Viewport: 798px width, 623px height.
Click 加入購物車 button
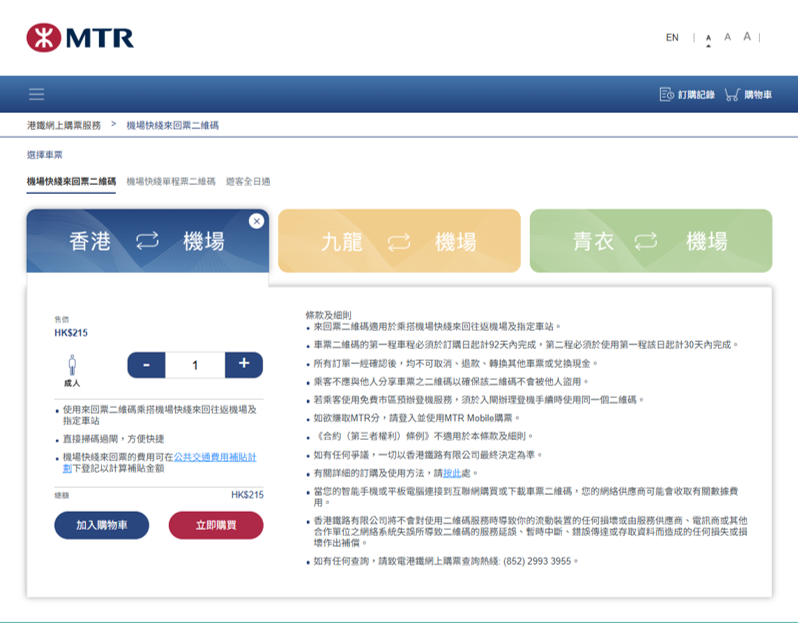click(102, 525)
